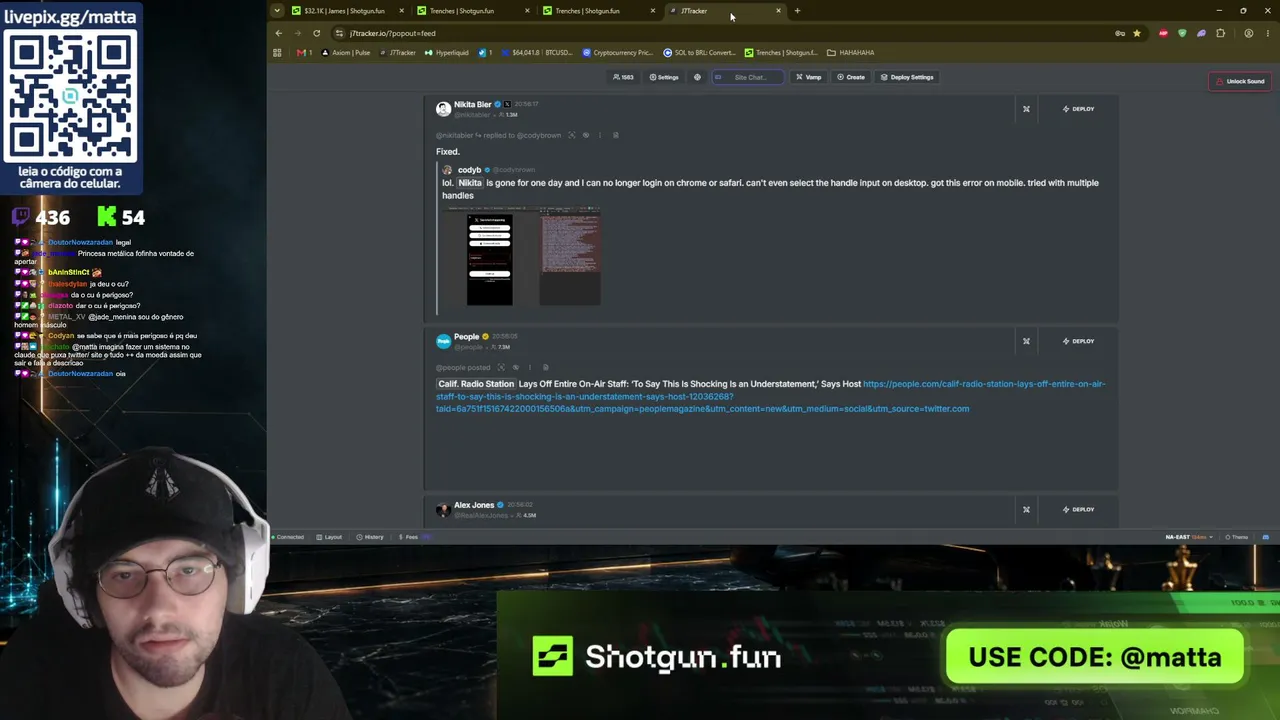Screen dimensions: 1280x720
Task: Open the Gmail bookmark
Action: 304,53
